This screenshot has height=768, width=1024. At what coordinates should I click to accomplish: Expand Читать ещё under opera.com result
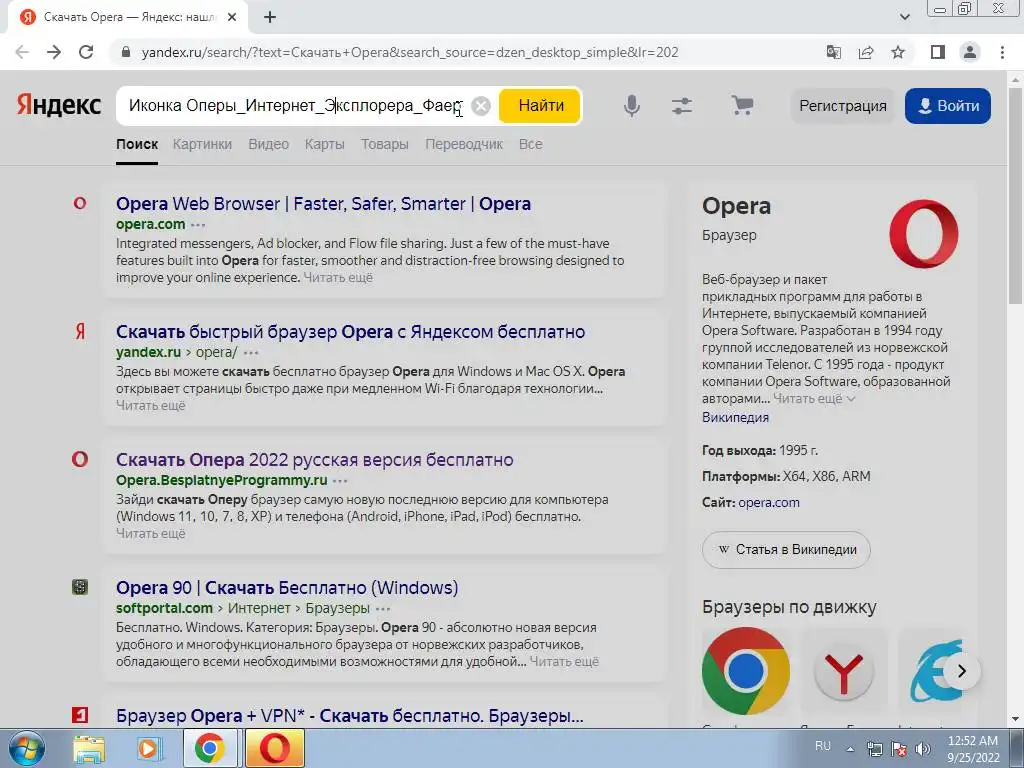click(338, 278)
